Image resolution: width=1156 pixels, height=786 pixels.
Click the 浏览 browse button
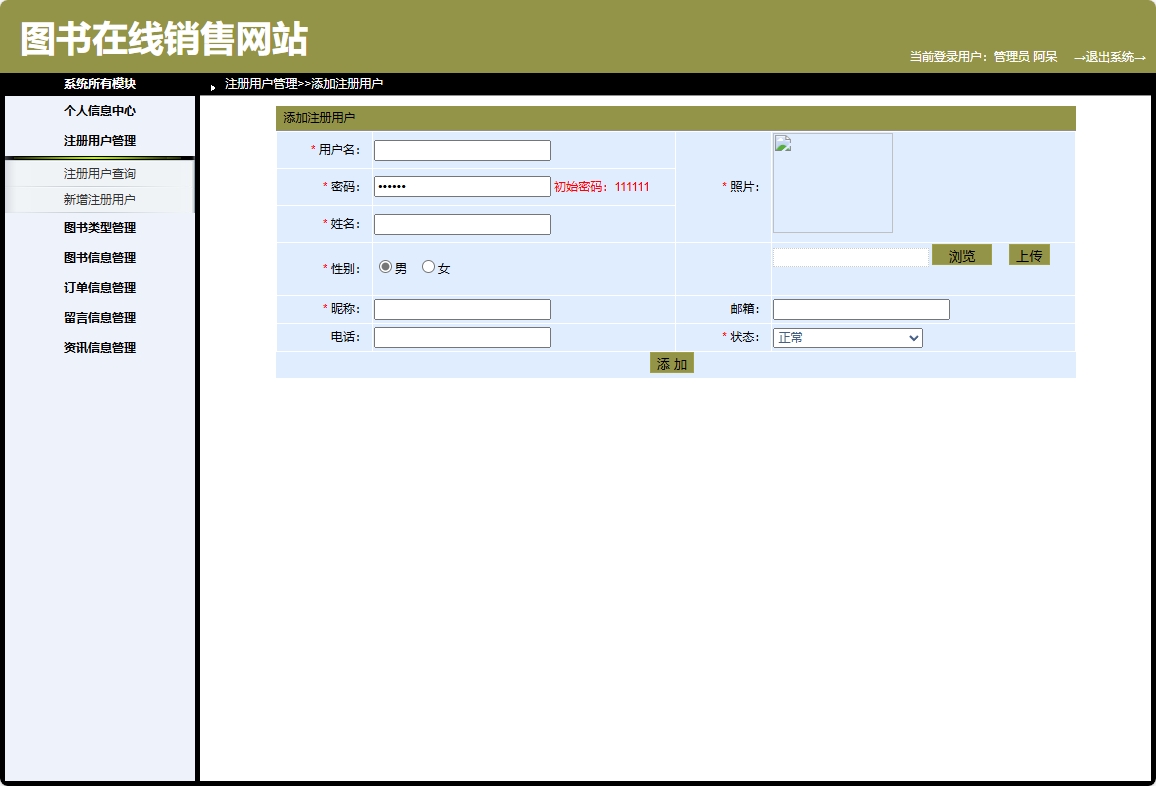(960, 255)
